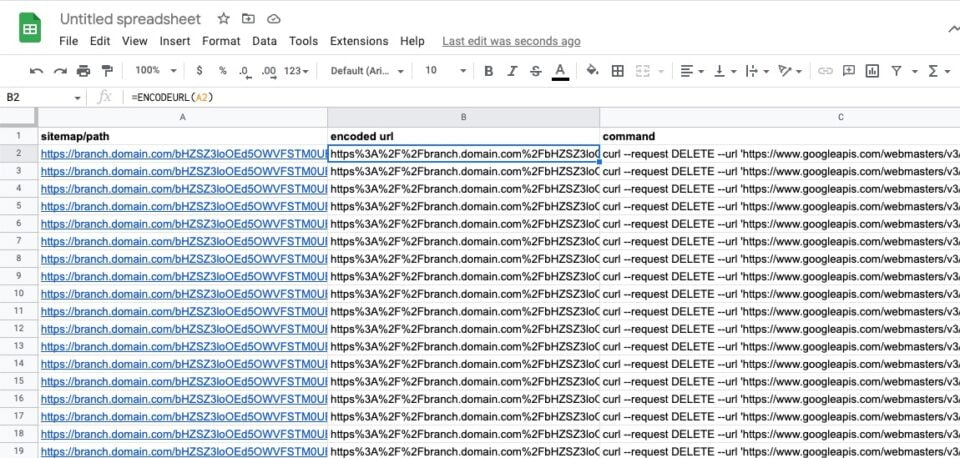Print the spreadsheet
Screen dimensions: 960x458
click(x=83, y=71)
